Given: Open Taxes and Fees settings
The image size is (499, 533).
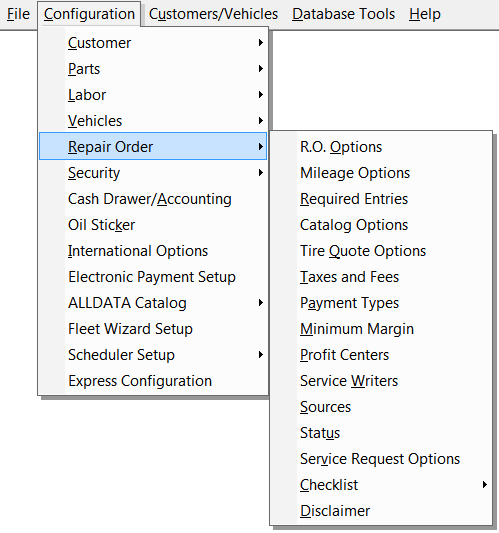Looking at the screenshot, I should [381, 277].
